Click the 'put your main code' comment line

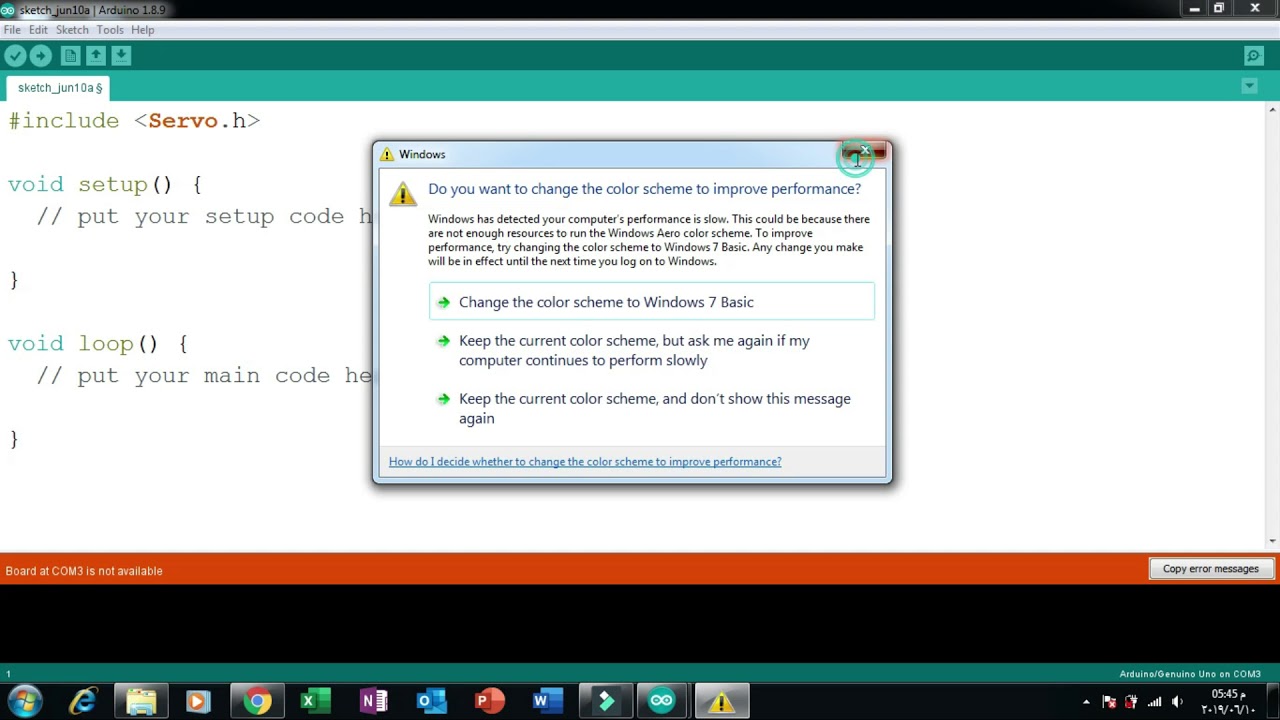[x=204, y=376]
